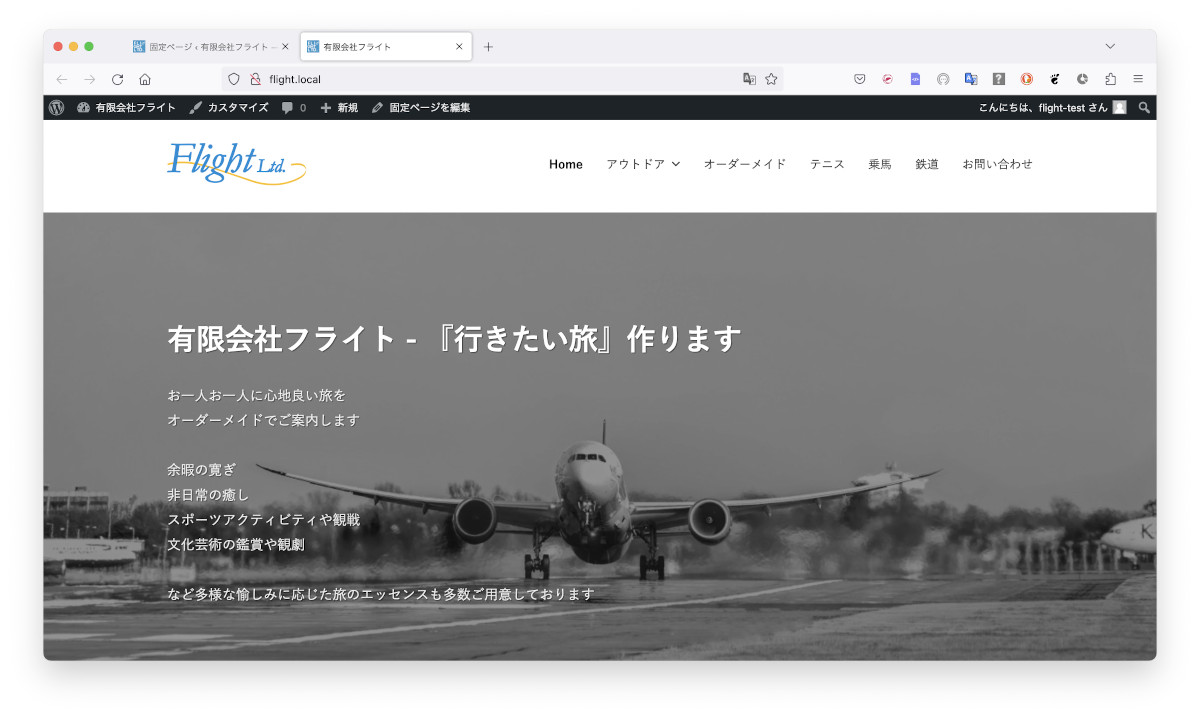Open a new browser tab

[488, 47]
